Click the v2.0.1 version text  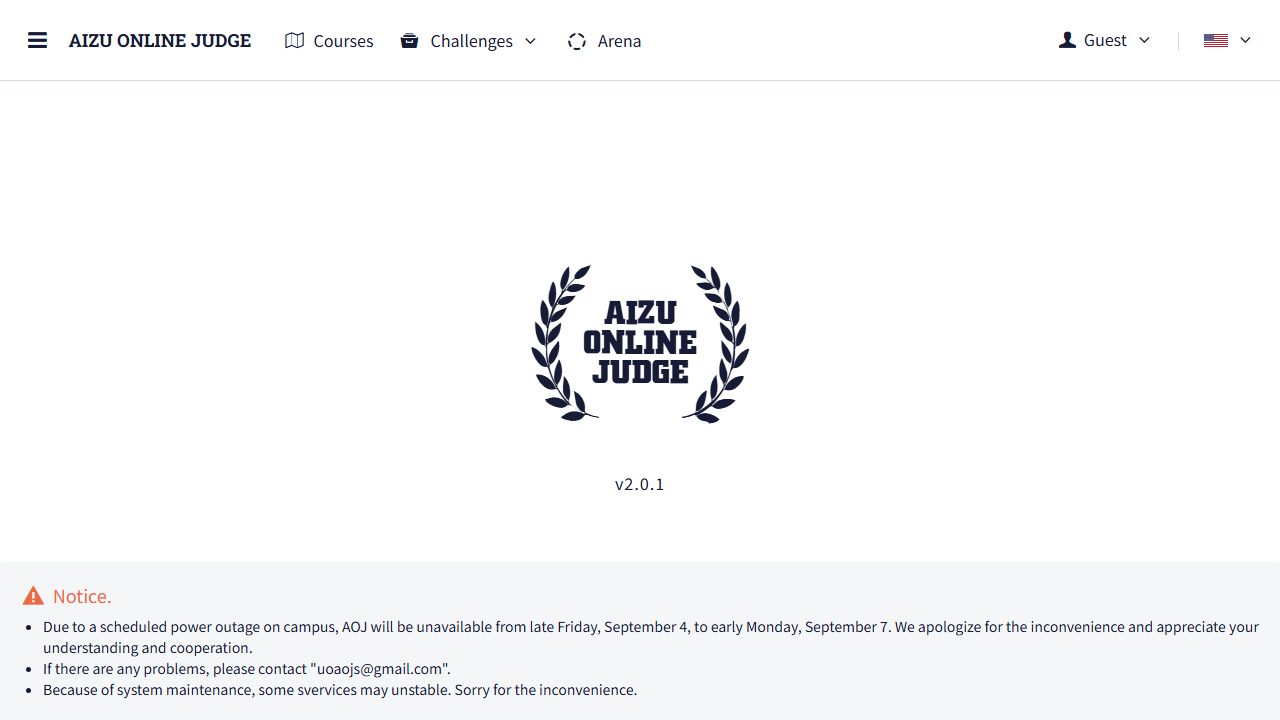pyautogui.click(x=640, y=484)
